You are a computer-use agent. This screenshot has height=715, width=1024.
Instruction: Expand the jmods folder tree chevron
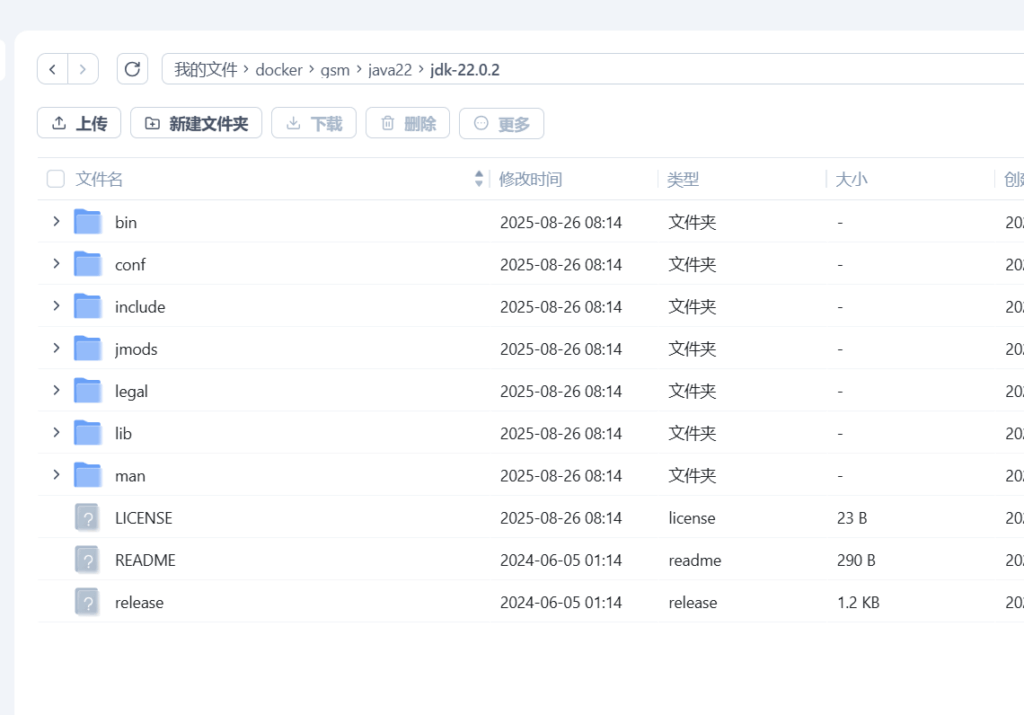[x=56, y=348]
